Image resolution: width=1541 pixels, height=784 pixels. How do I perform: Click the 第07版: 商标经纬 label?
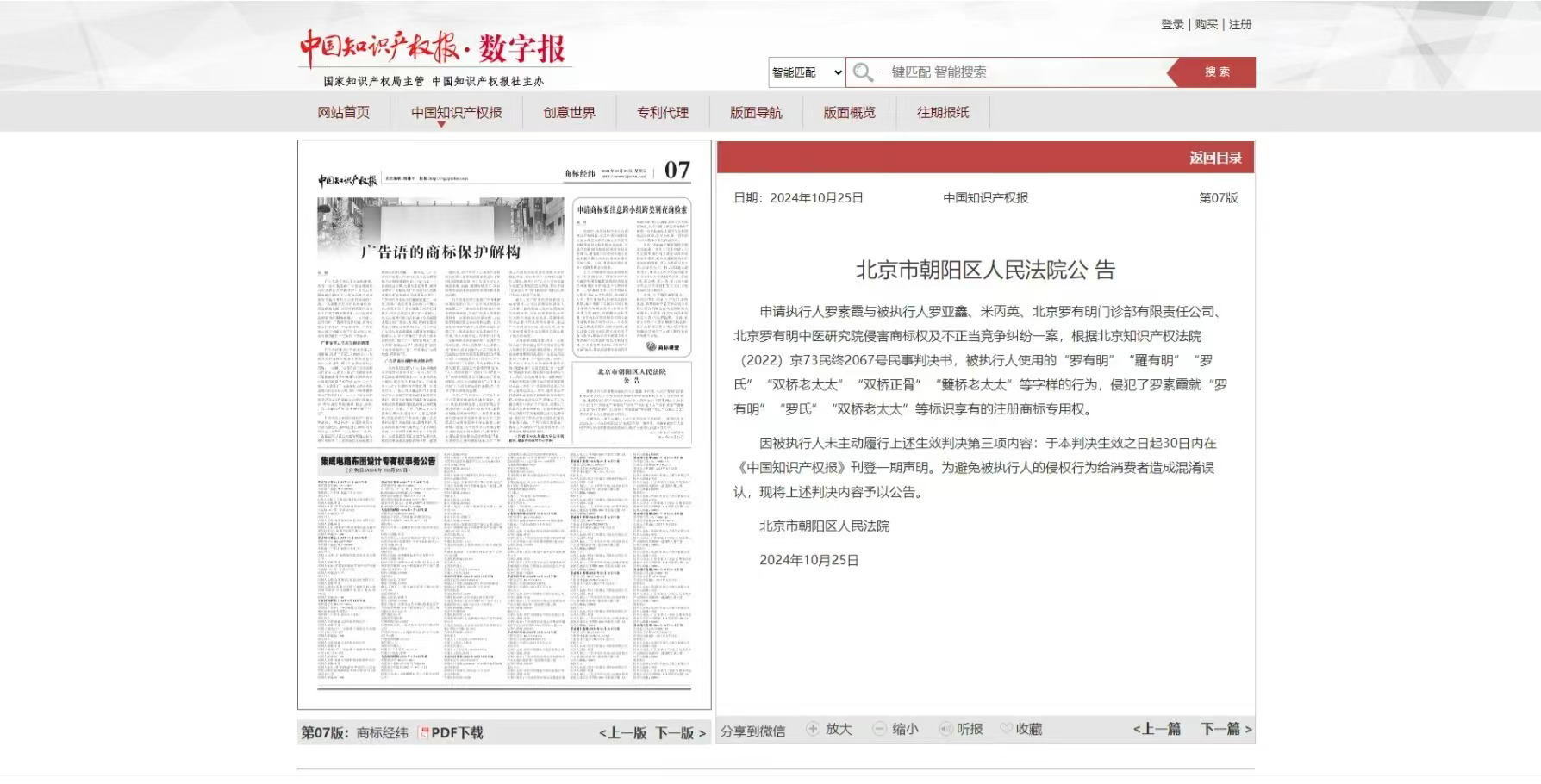point(354,733)
